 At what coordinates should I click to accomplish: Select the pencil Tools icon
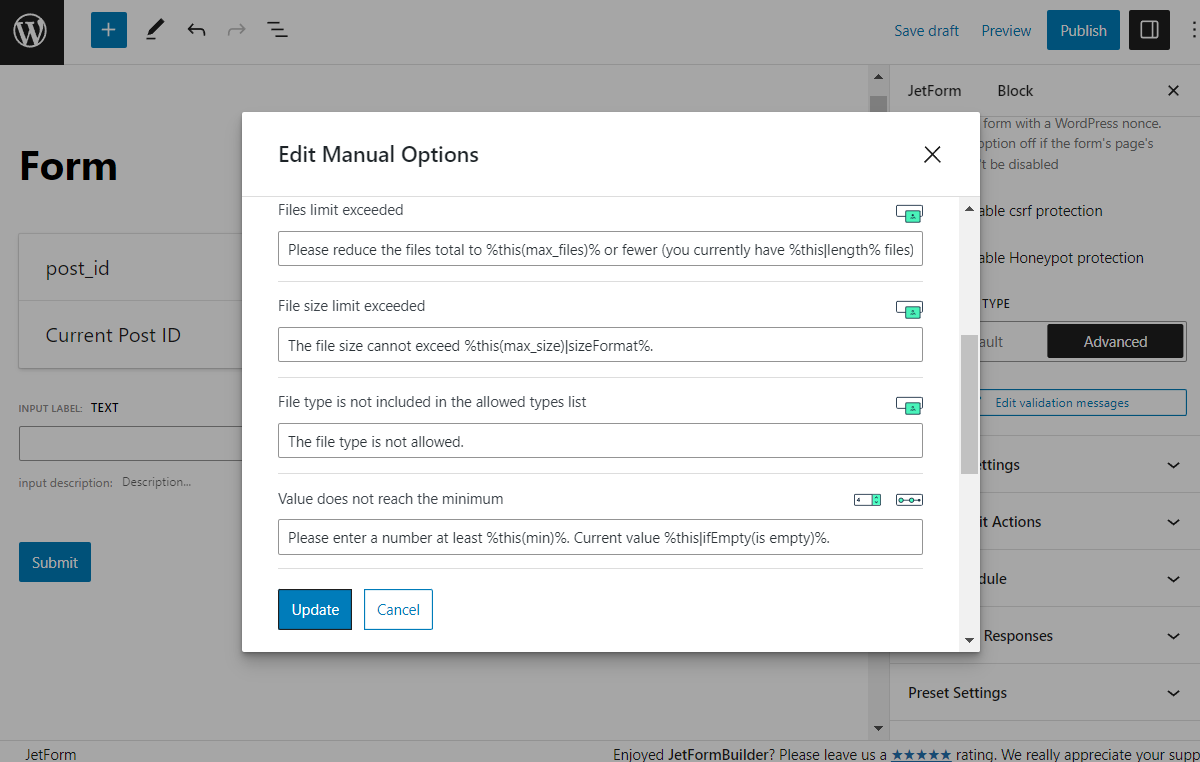click(x=154, y=30)
